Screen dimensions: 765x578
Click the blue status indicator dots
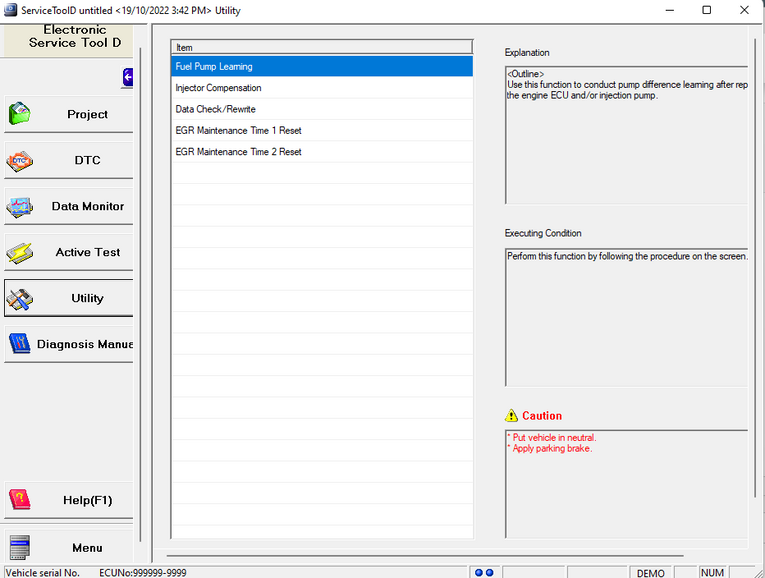pyautogui.click(x=484, y=572)
